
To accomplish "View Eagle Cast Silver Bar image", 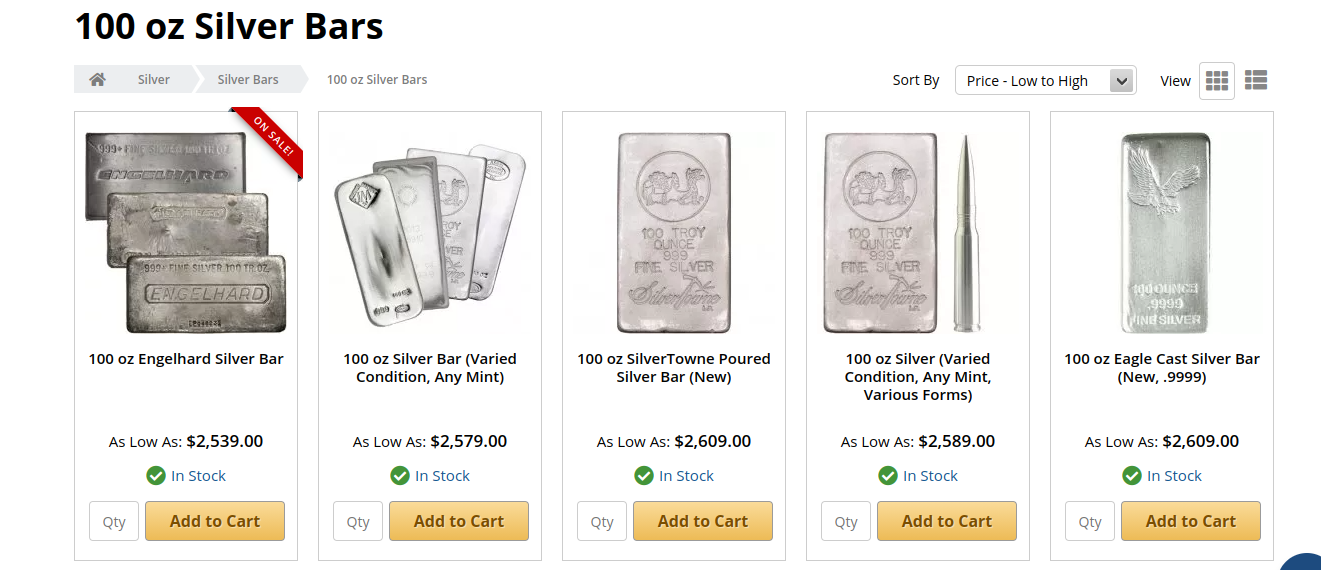I will (1162, 233).
